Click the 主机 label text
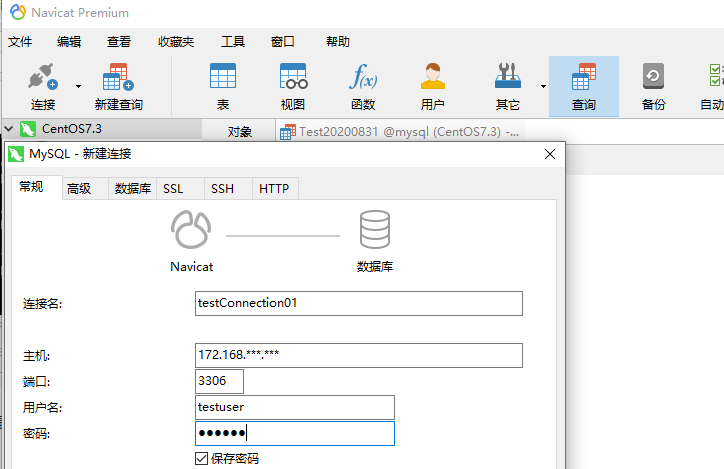Image resolution: width=724 pixels, height=469 pixels. tap(36, 356)
